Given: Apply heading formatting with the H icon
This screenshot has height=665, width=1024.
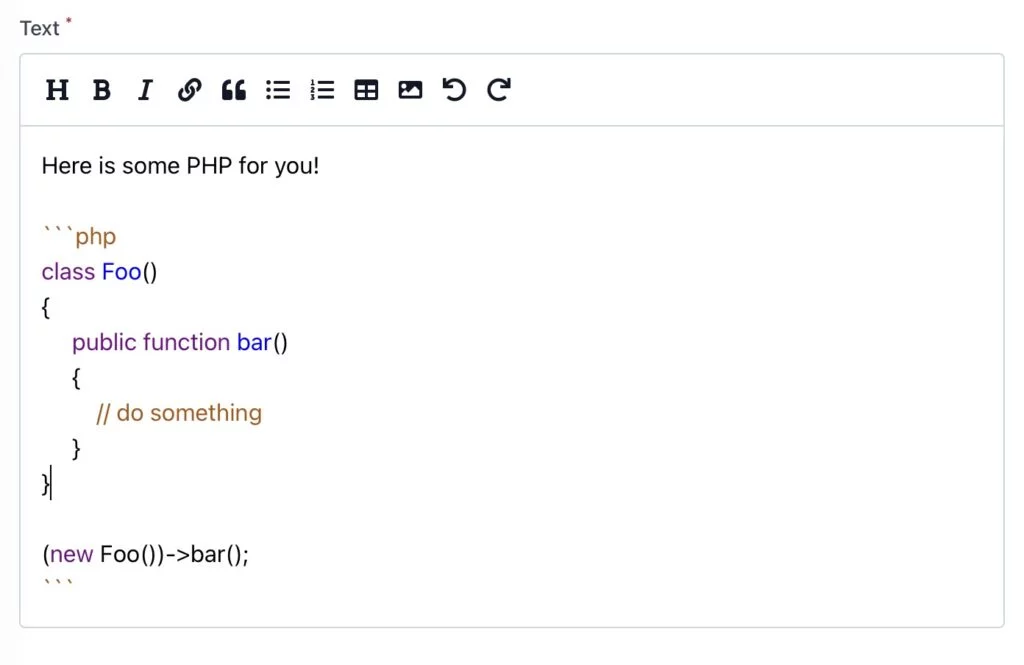Looking at the screenshot, I should coord(57,89).
